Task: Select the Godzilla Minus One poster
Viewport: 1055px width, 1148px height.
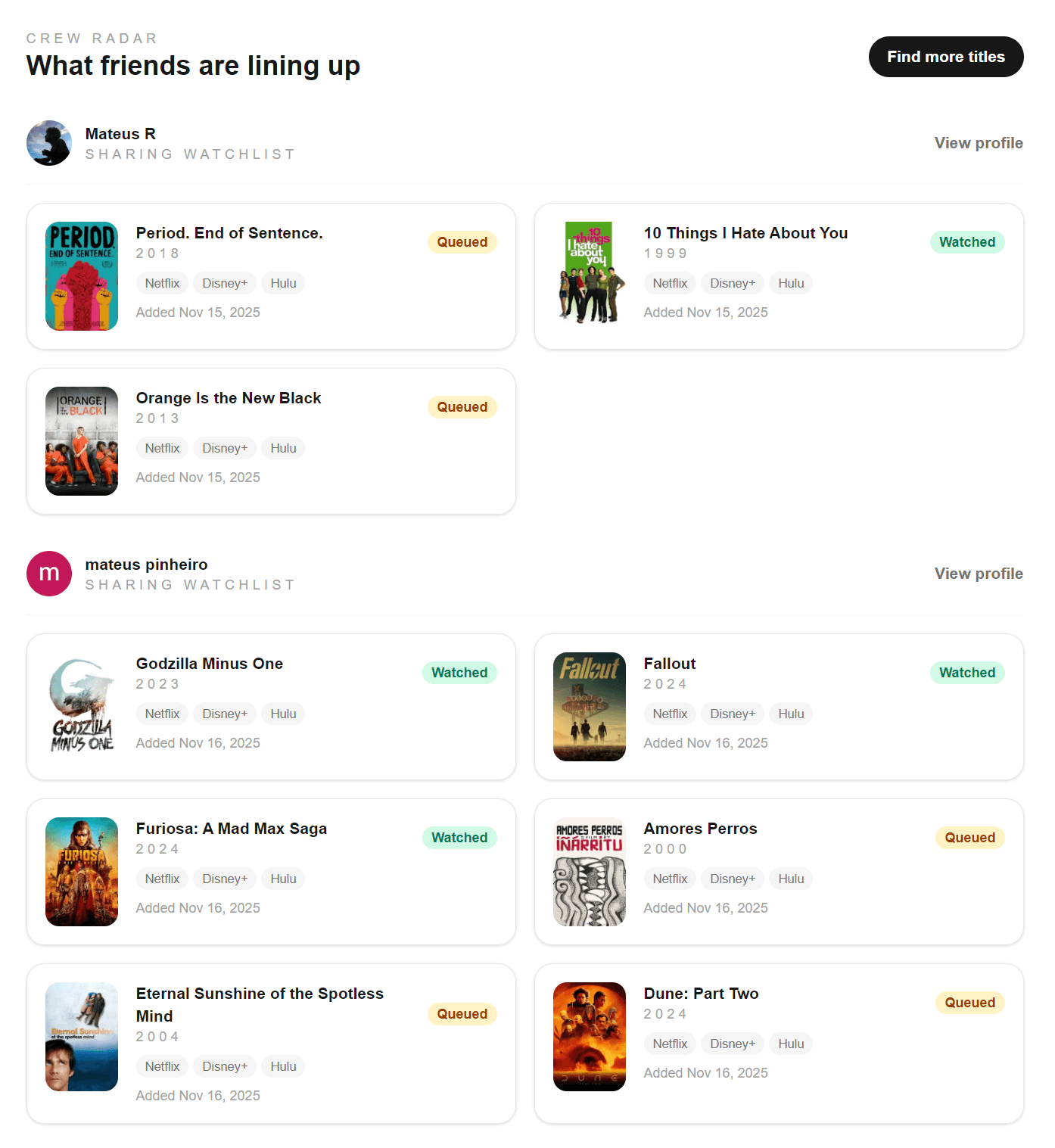Action: pyautogui.click(x=82, y=707)
